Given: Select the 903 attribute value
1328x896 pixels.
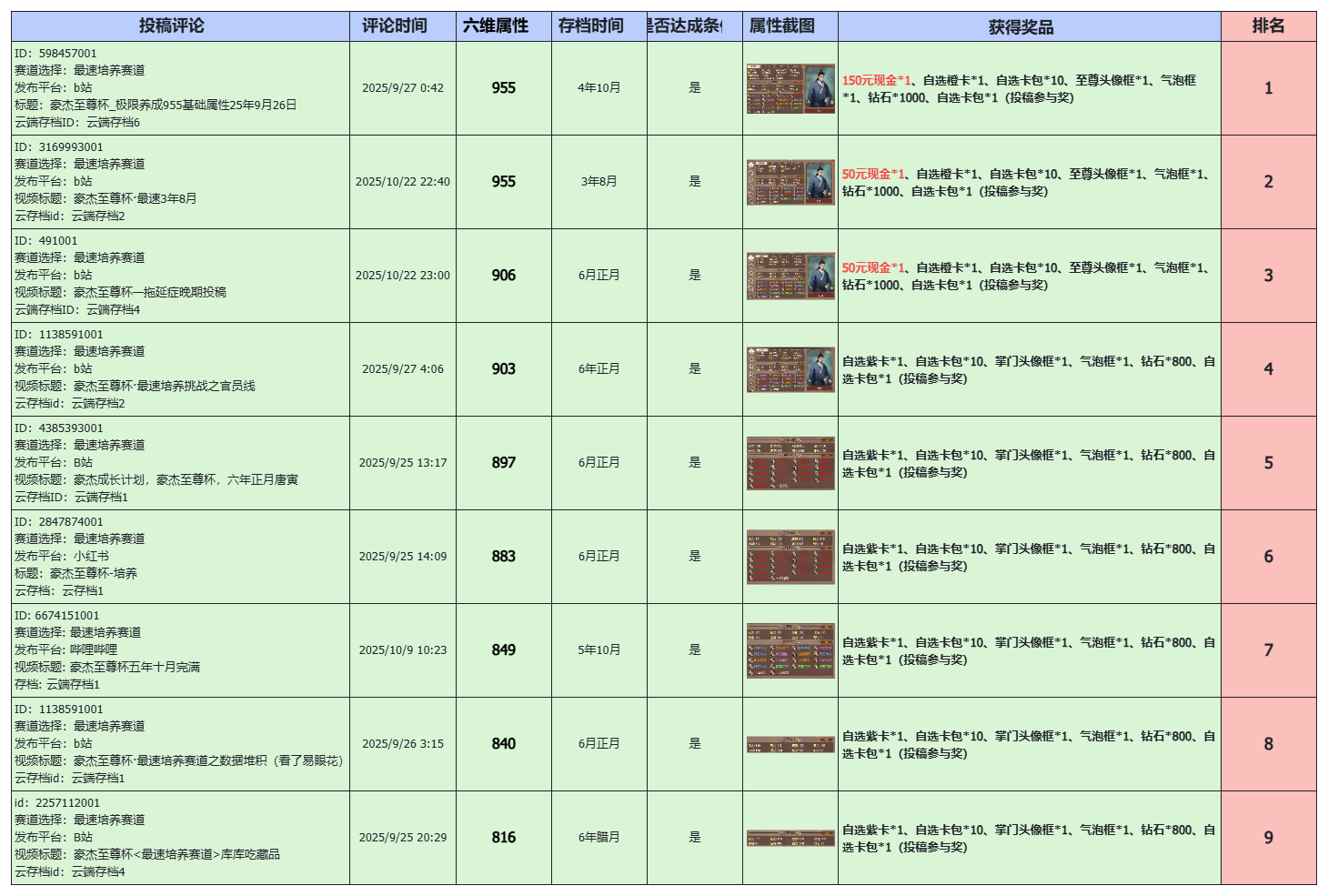Looking at the screenshot, I should point(504,369).
